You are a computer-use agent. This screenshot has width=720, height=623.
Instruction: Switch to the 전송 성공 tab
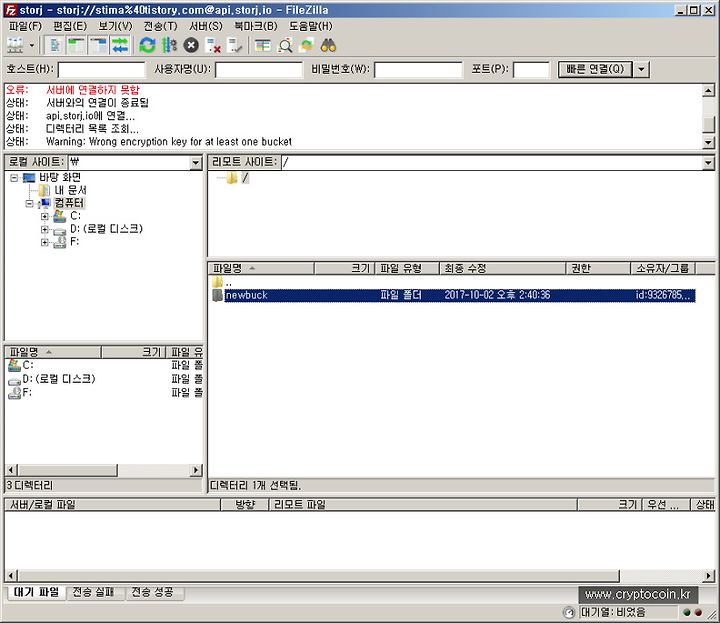click(x=152, y=593)
